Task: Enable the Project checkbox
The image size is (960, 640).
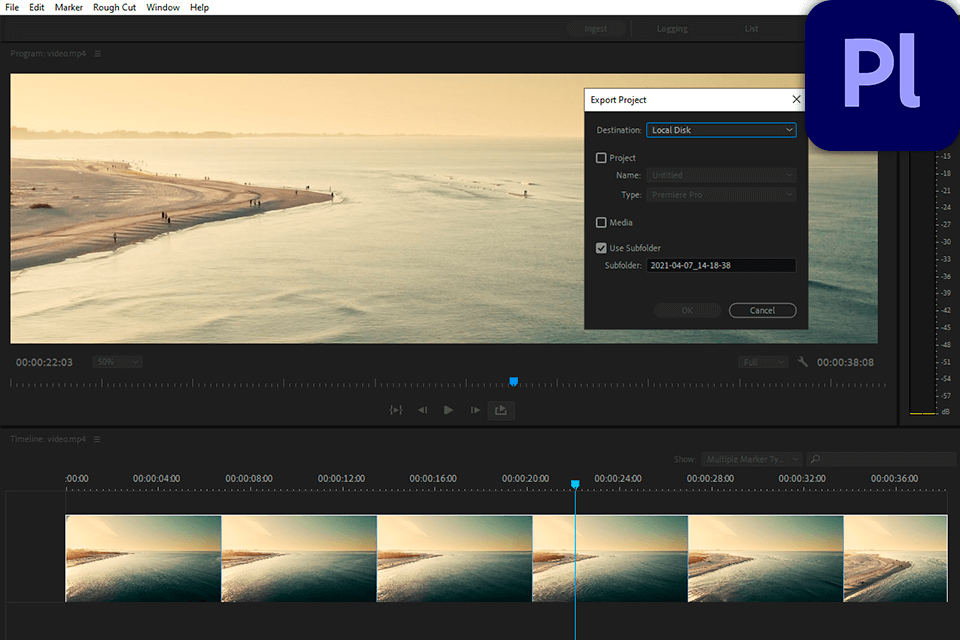Action: pos(601,158)
